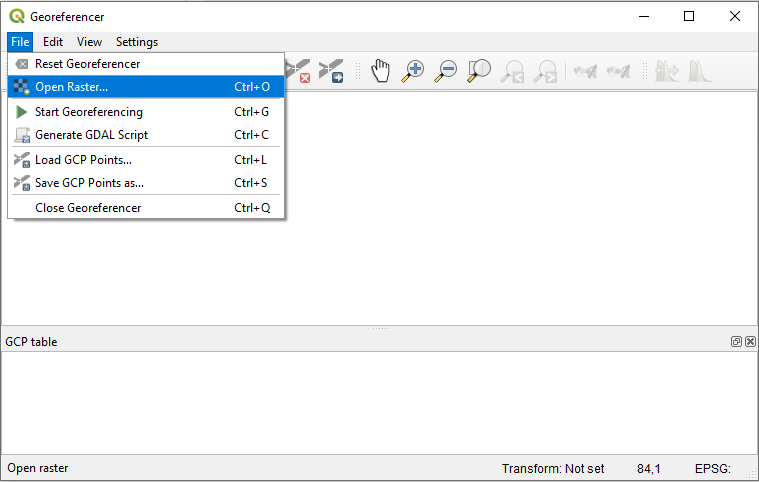Click the Zoom Out magnifier icon
759x482 pixels.
tap(446, 71)
